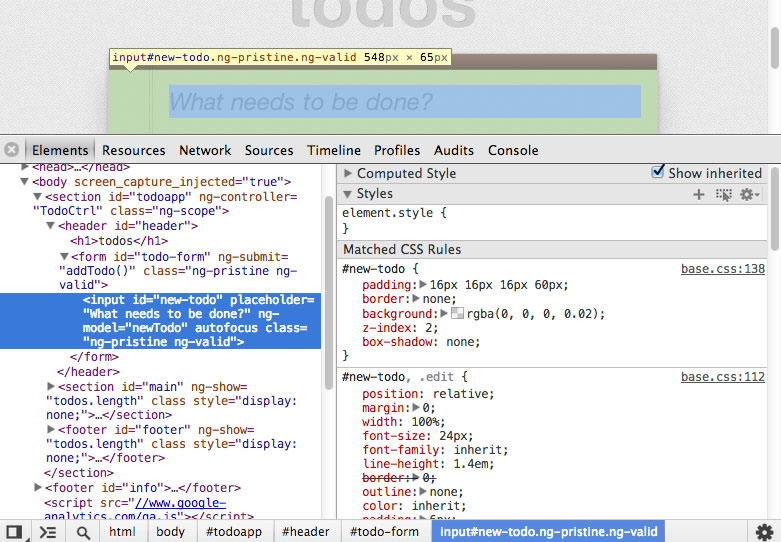Select #todo-form in the breadcrumb bar
Viewport: 781px width, 542px height.
[x=384, y=532]
